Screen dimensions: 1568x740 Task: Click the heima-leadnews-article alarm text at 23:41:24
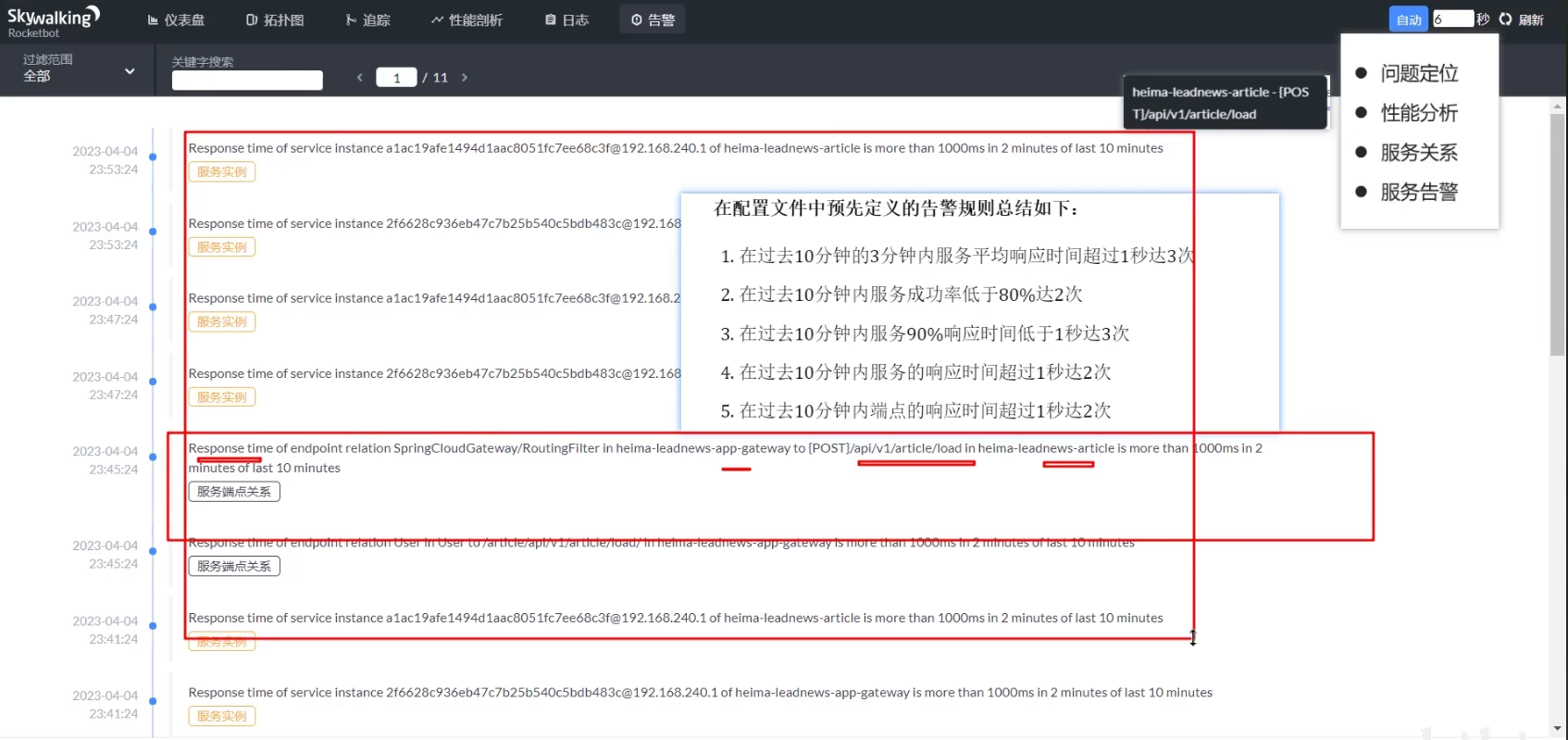coord(676,618)
